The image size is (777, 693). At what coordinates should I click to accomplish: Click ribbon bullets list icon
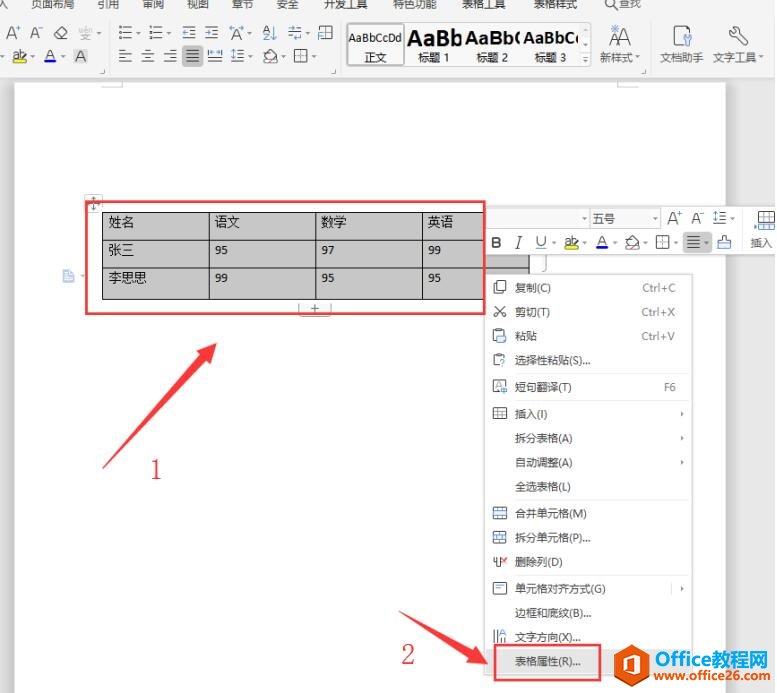125,33
